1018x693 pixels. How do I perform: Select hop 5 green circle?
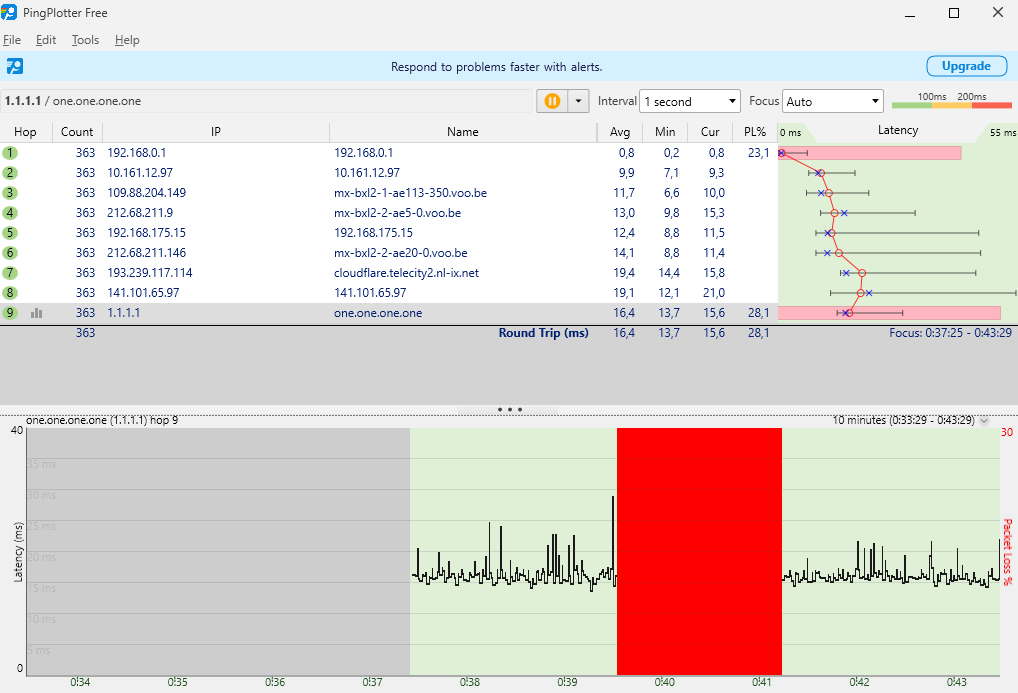10,233
